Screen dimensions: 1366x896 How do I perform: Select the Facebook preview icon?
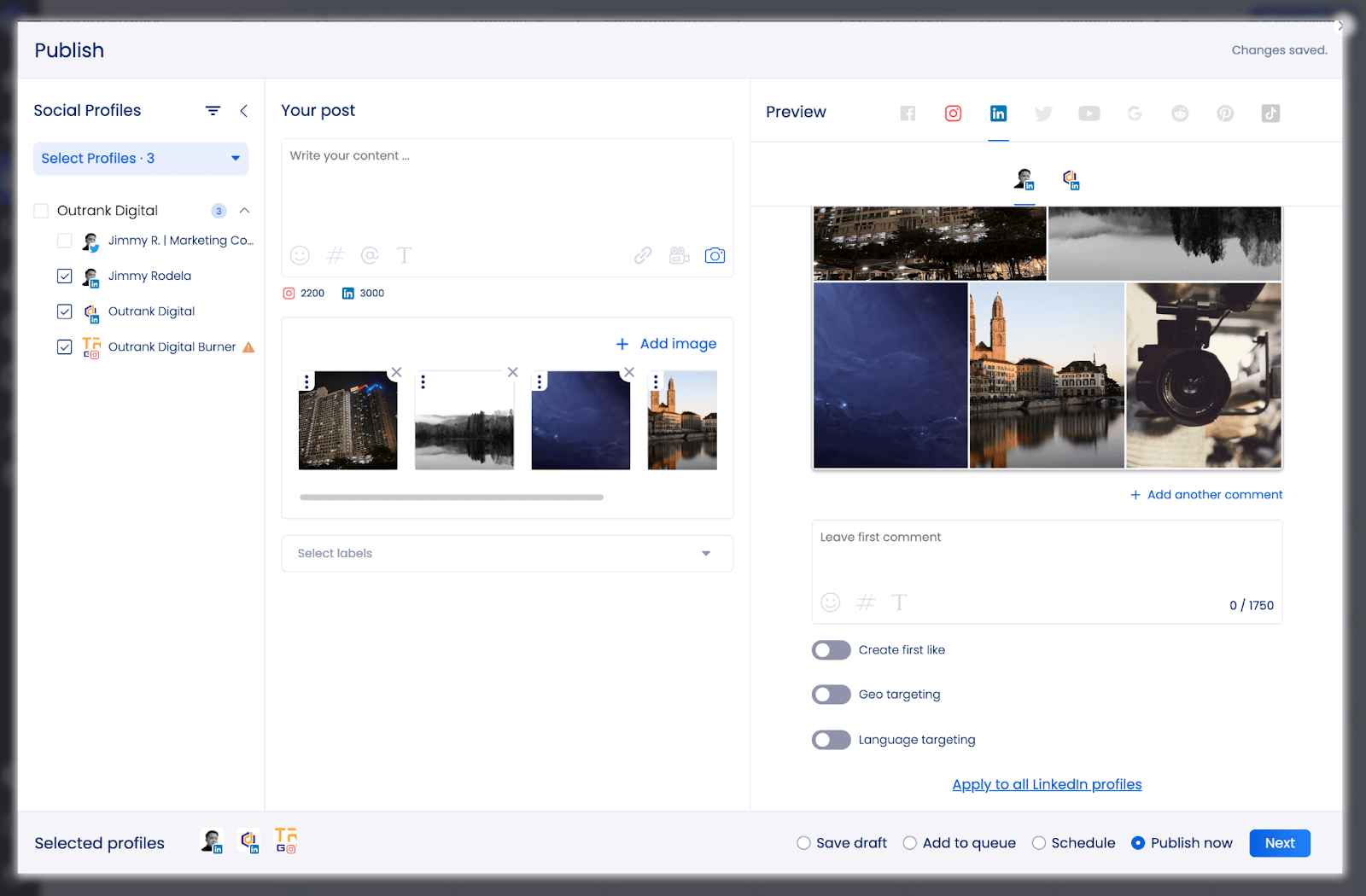[908, 113]
